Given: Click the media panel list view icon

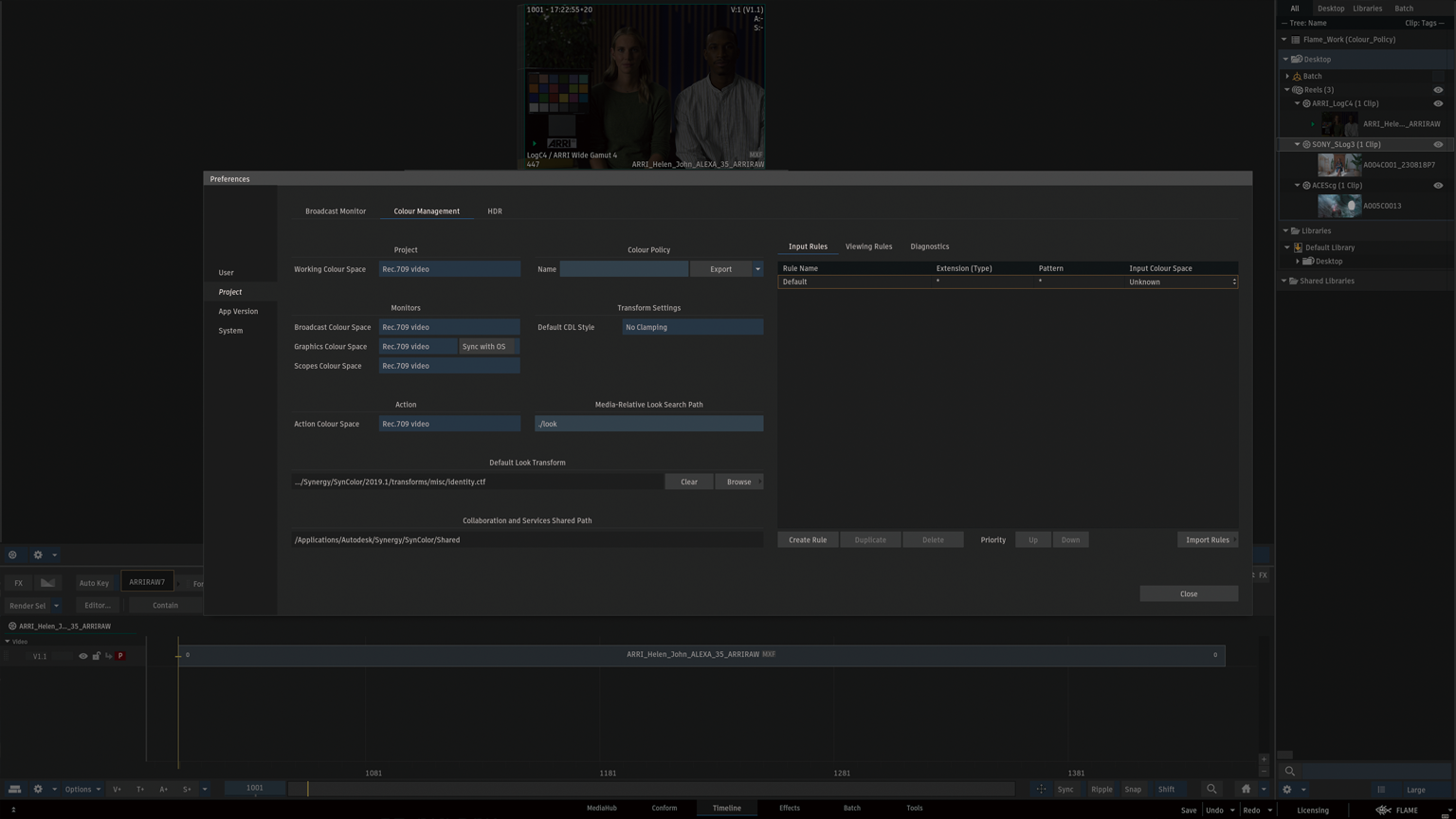Looking at the screenshot, I should (1381, 789).
